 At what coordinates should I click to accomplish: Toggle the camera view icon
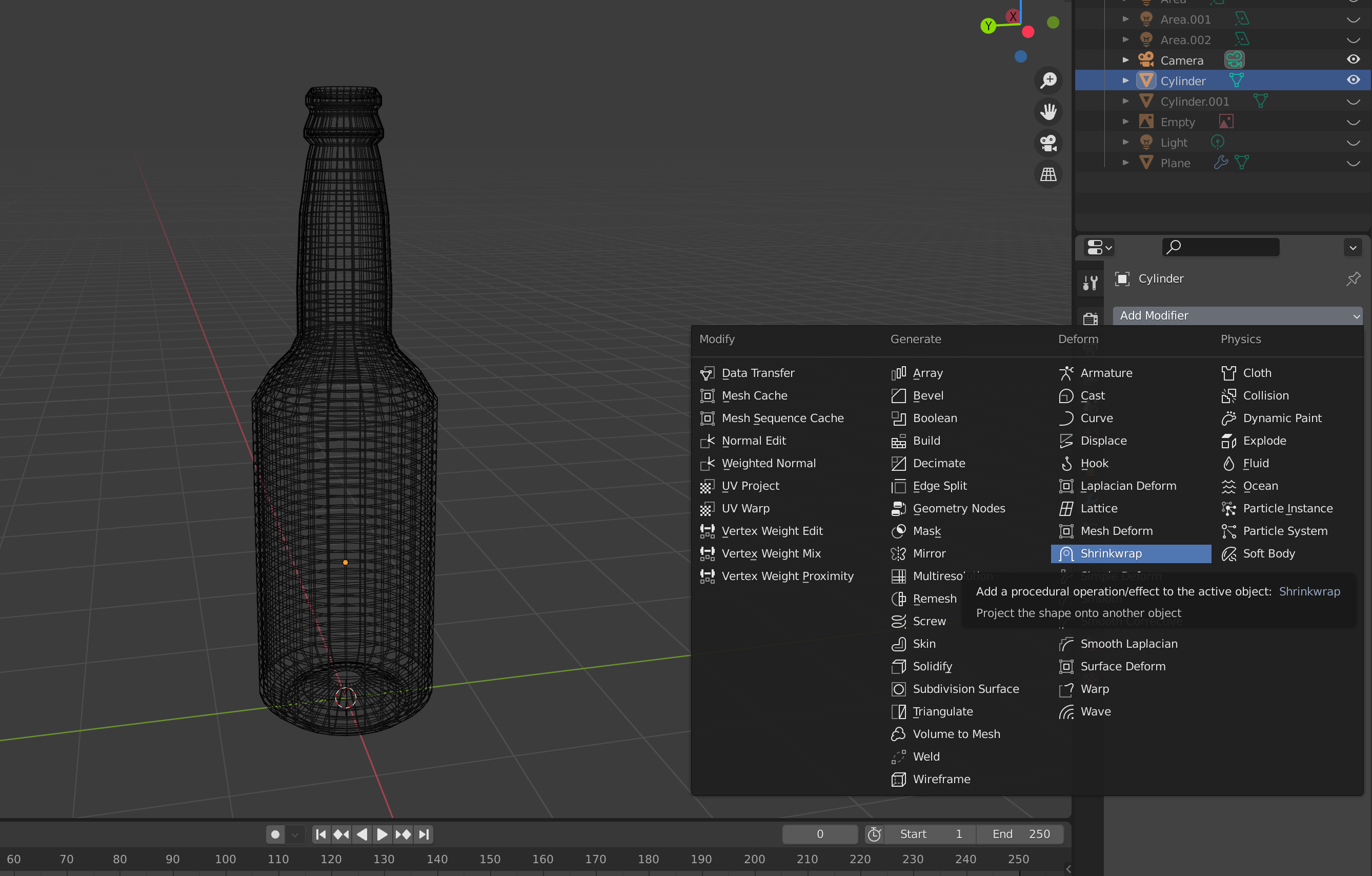tap(1048, 143)
